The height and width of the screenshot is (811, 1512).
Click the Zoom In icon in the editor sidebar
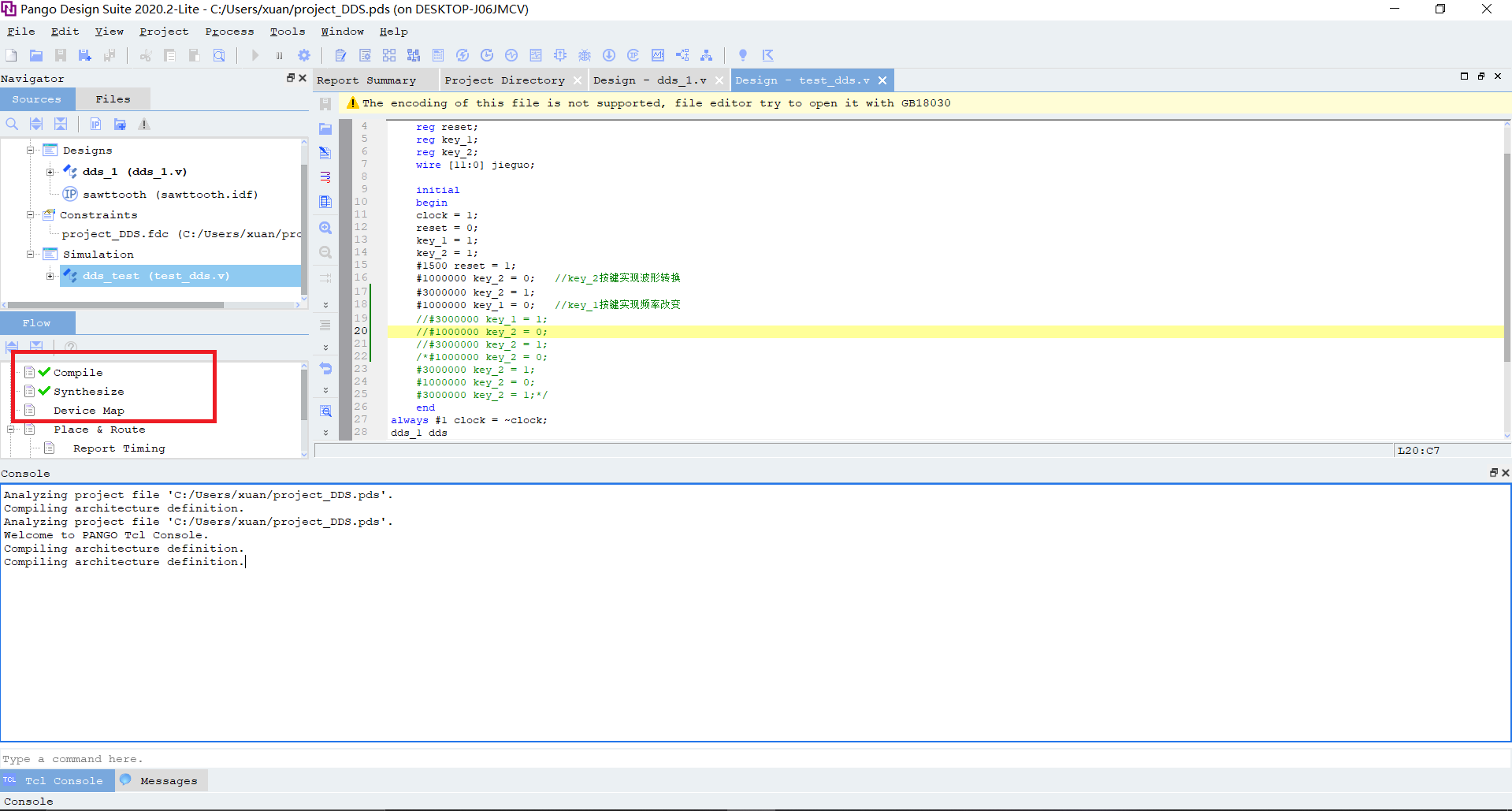pyautogui.click(x=325, y=228)
